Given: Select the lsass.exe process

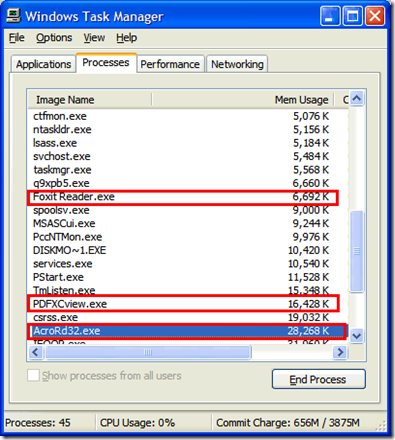Looking at the screenshot, I should [187, 143].
